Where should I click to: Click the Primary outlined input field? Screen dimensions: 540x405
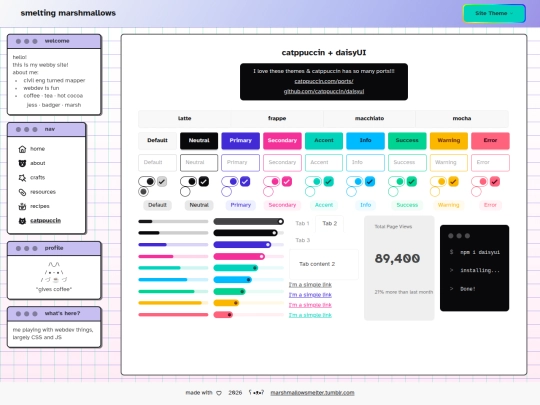[x=240, y=163]
